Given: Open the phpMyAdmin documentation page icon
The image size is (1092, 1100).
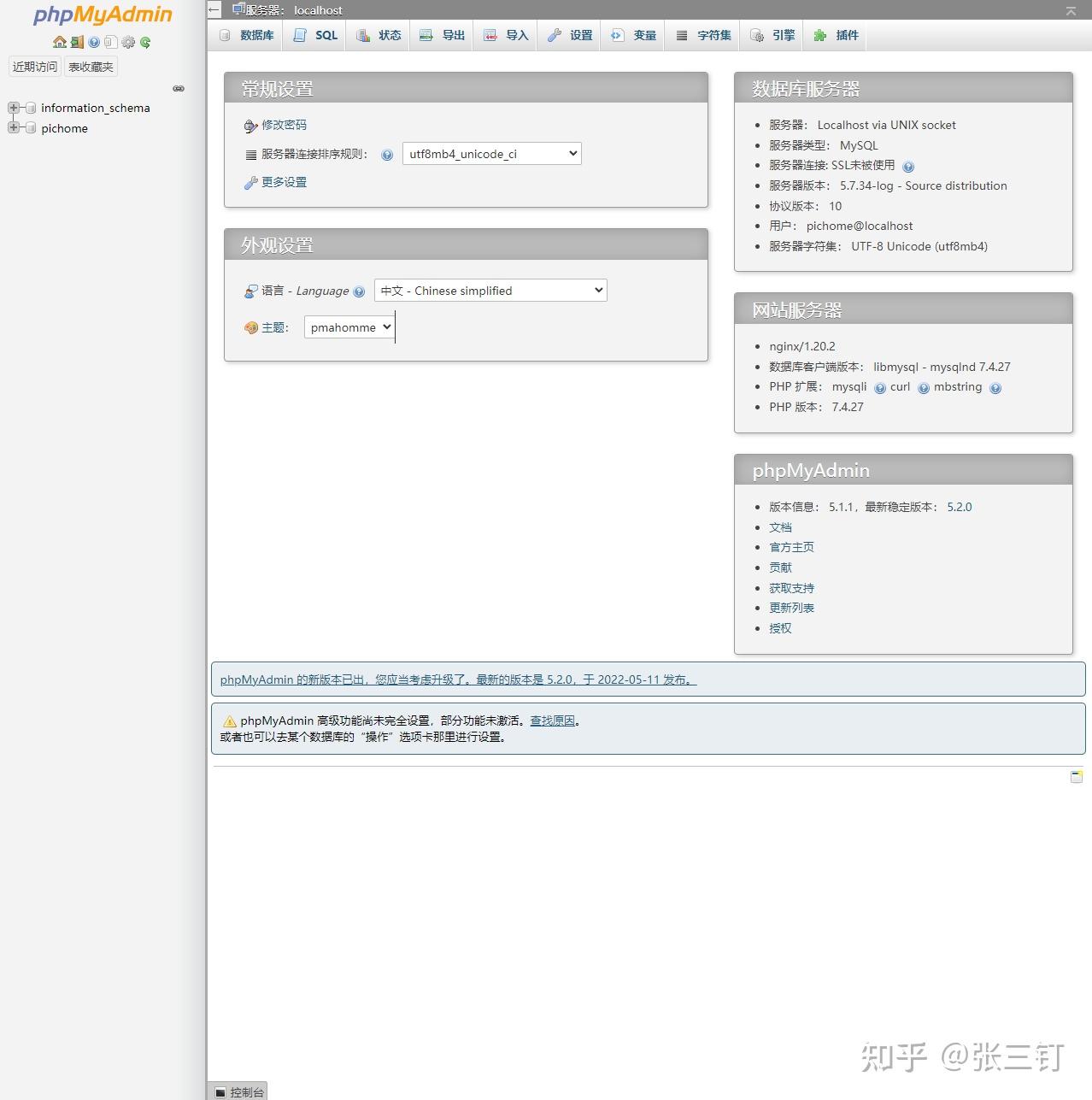Looking at the screenshot, I should tap(111, 42).
